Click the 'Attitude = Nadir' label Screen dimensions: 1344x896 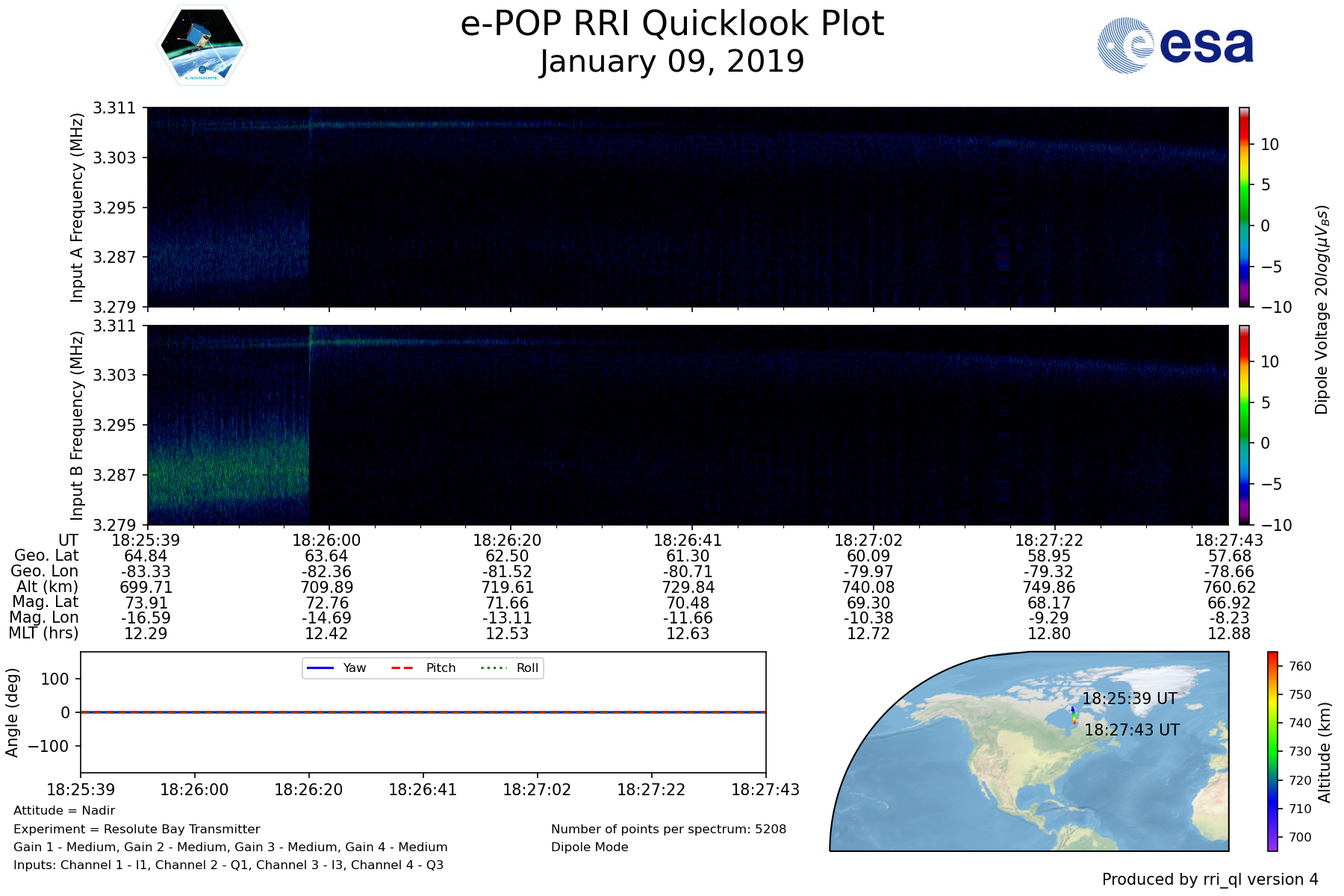point(64,811)
